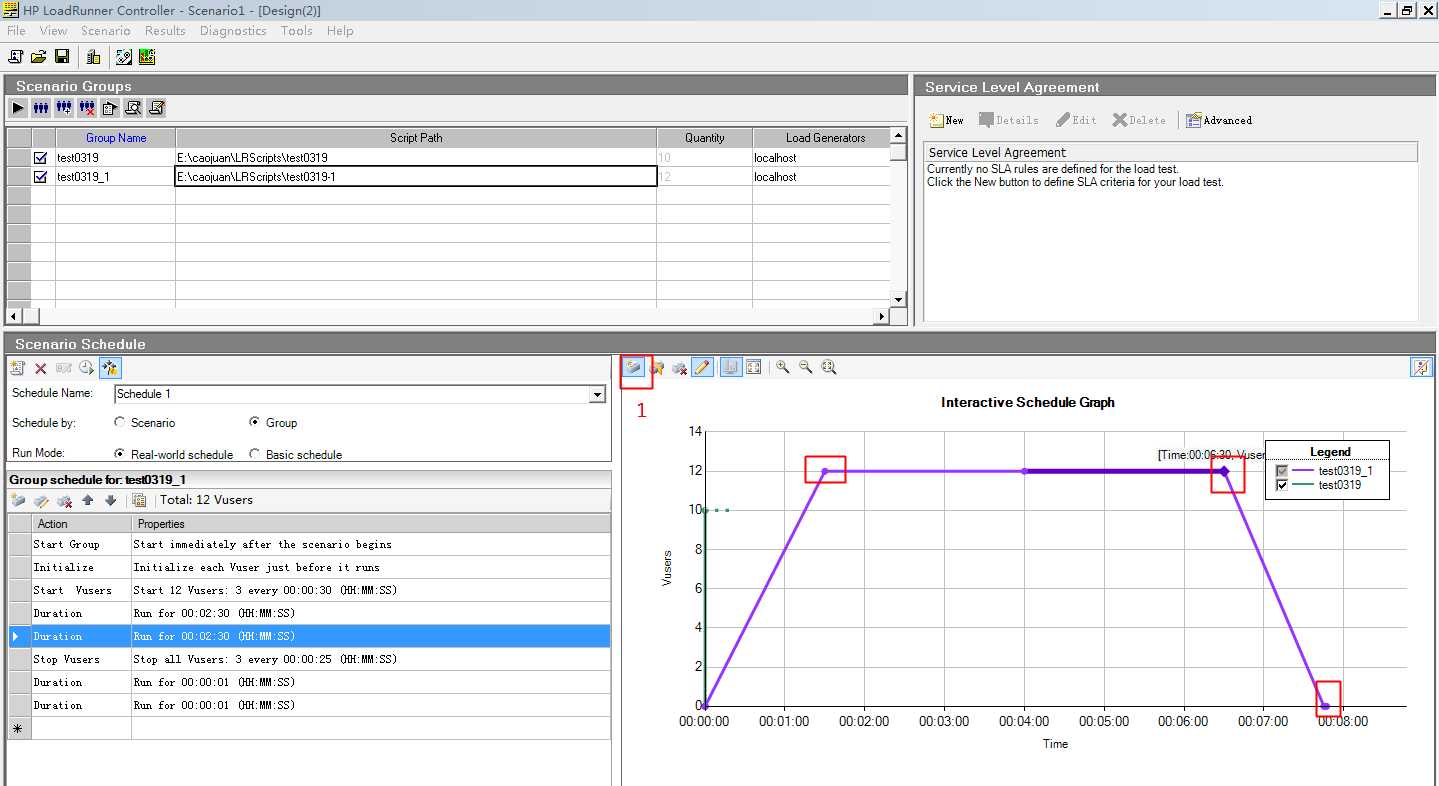Screen dimensions: 1439x786
Task: Click New Schedule icon in Scenario Schedule
Action: 18,368
